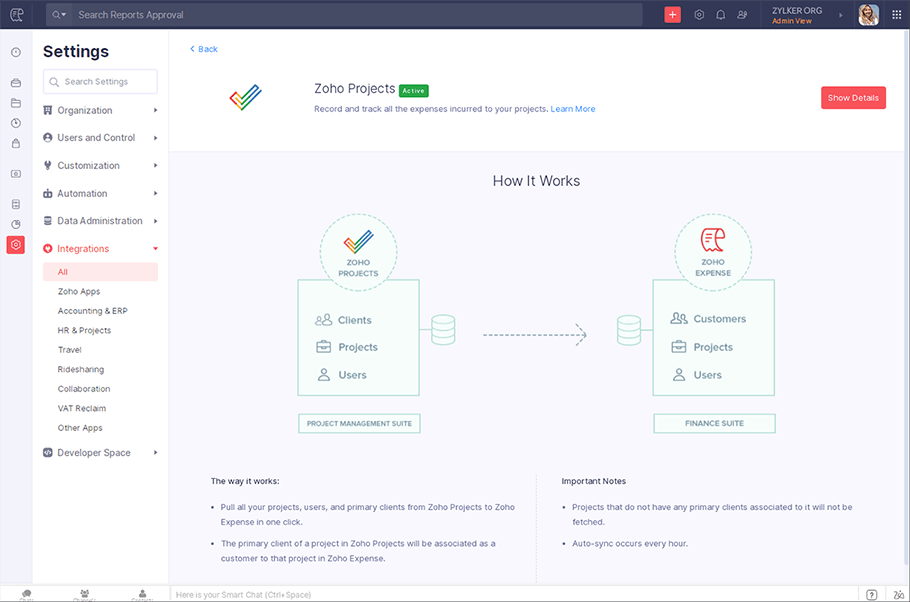Select the highlighted Settings gear in sidebar
Screen dimensions: 910x602
(15, 244)
